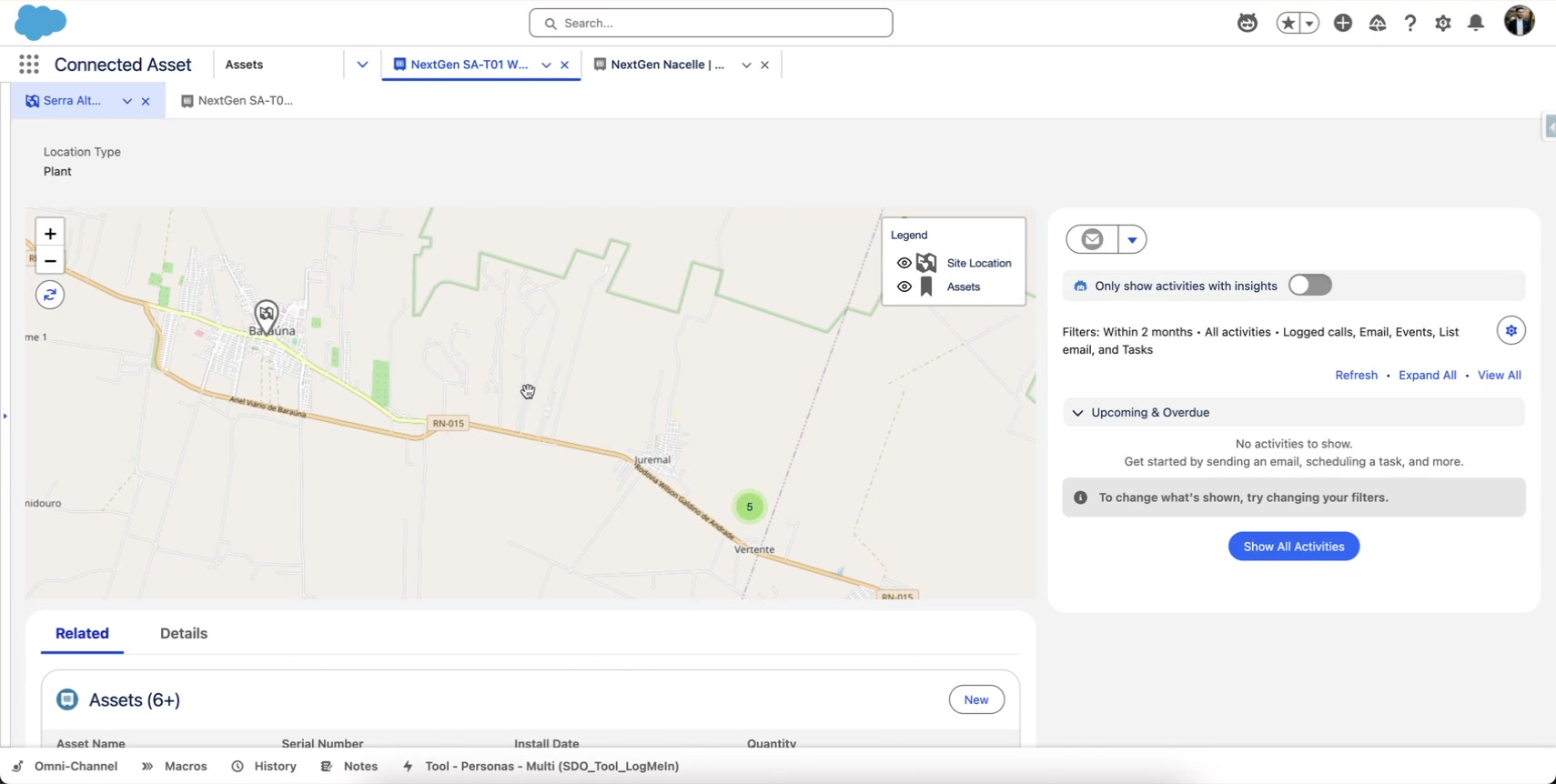1556x784 pixels.
Task: Open the Serra Alt subtab dropdown chevron
Action: point(127,101)
